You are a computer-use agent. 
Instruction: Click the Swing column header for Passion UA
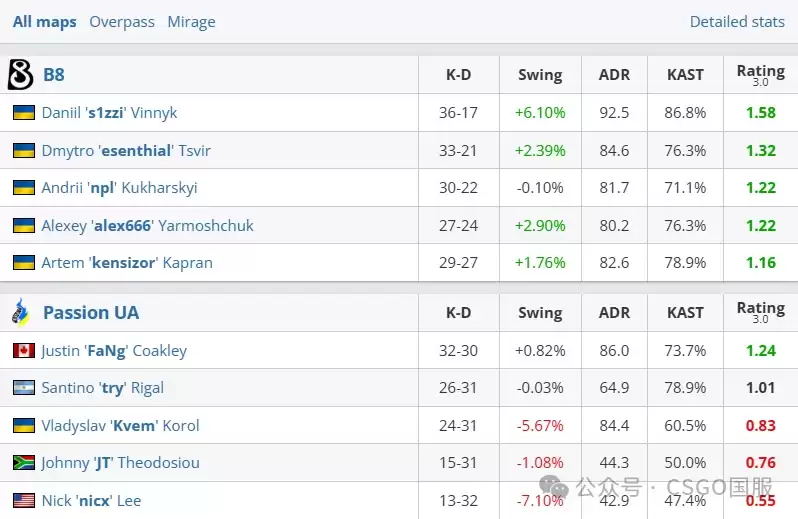[540, 312]
